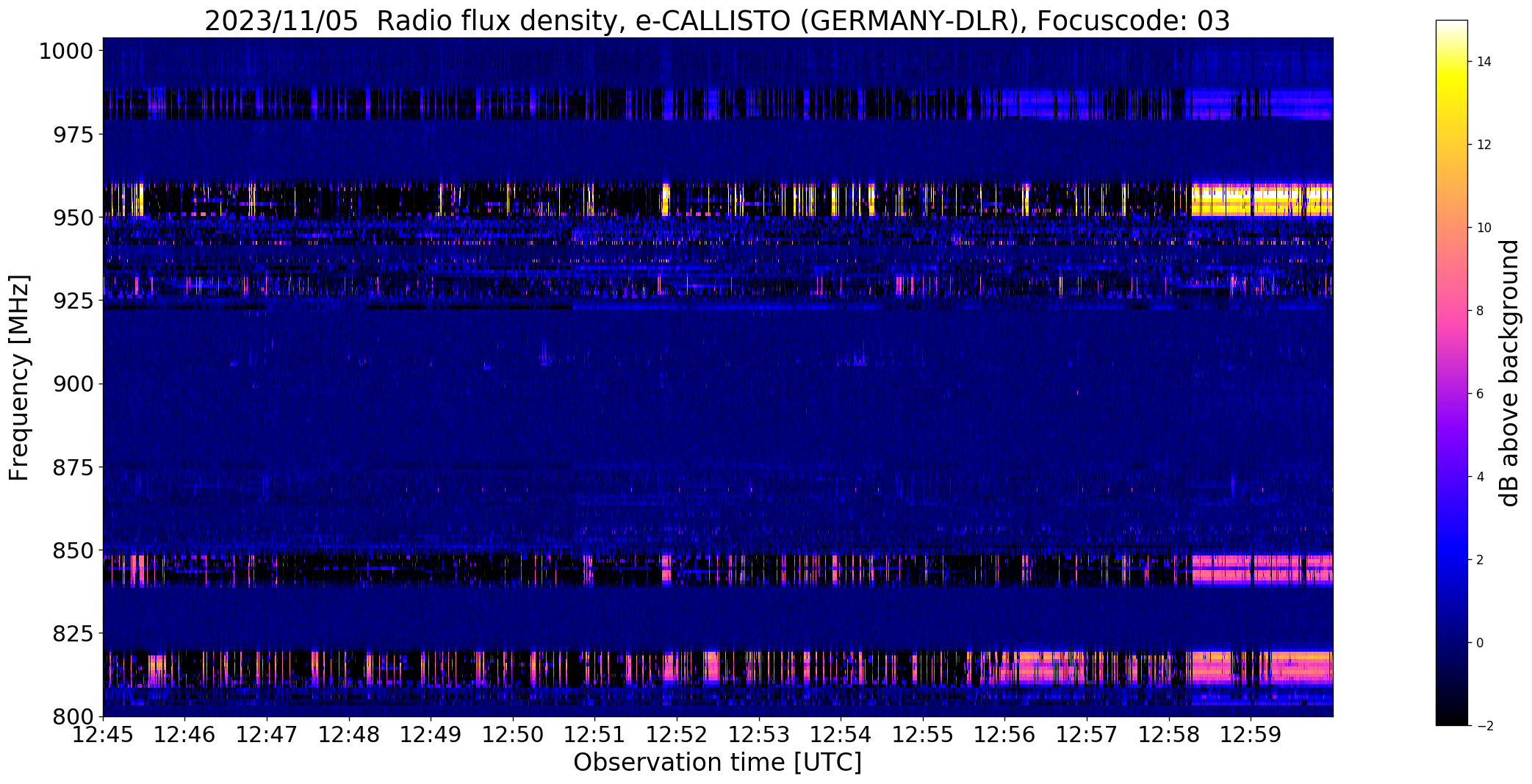Image resolution: width=1532 pixels, height=784 pixels.
Task: Click the colorbar tick label 4
Action: [x=1480, y=477]
